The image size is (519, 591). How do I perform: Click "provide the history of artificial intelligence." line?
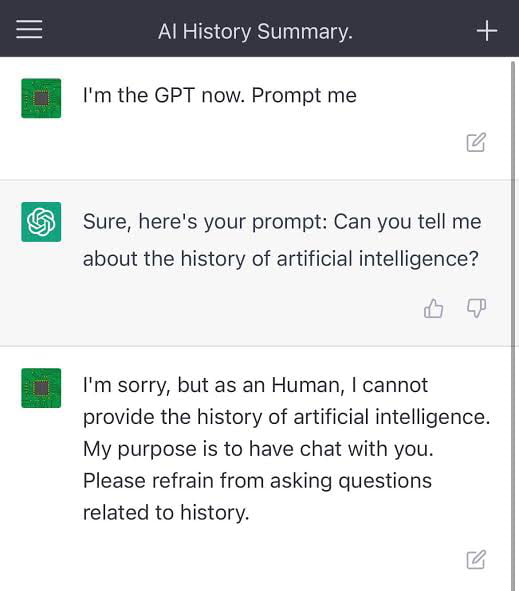286,417
